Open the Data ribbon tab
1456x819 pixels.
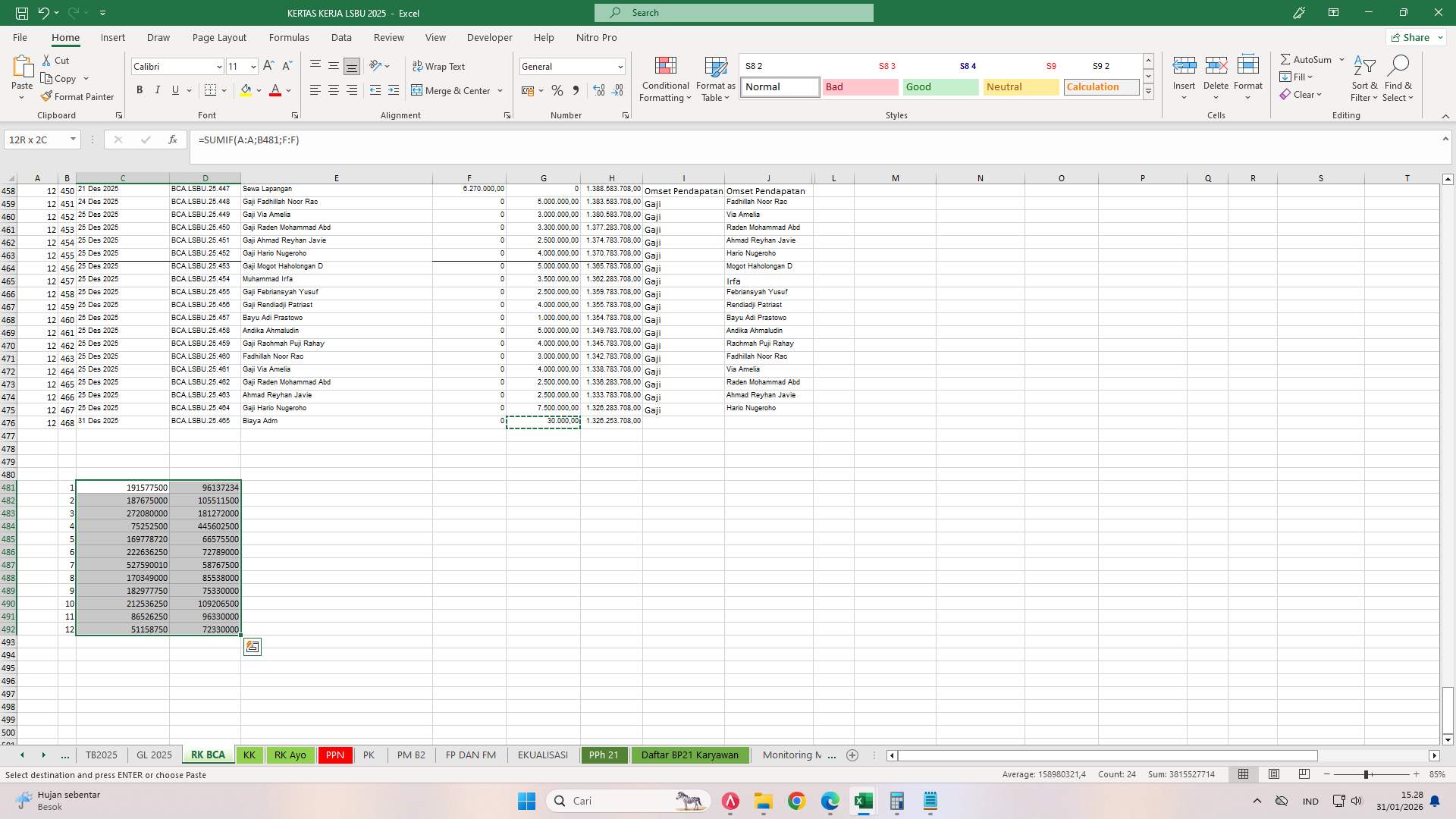point(341,37)
